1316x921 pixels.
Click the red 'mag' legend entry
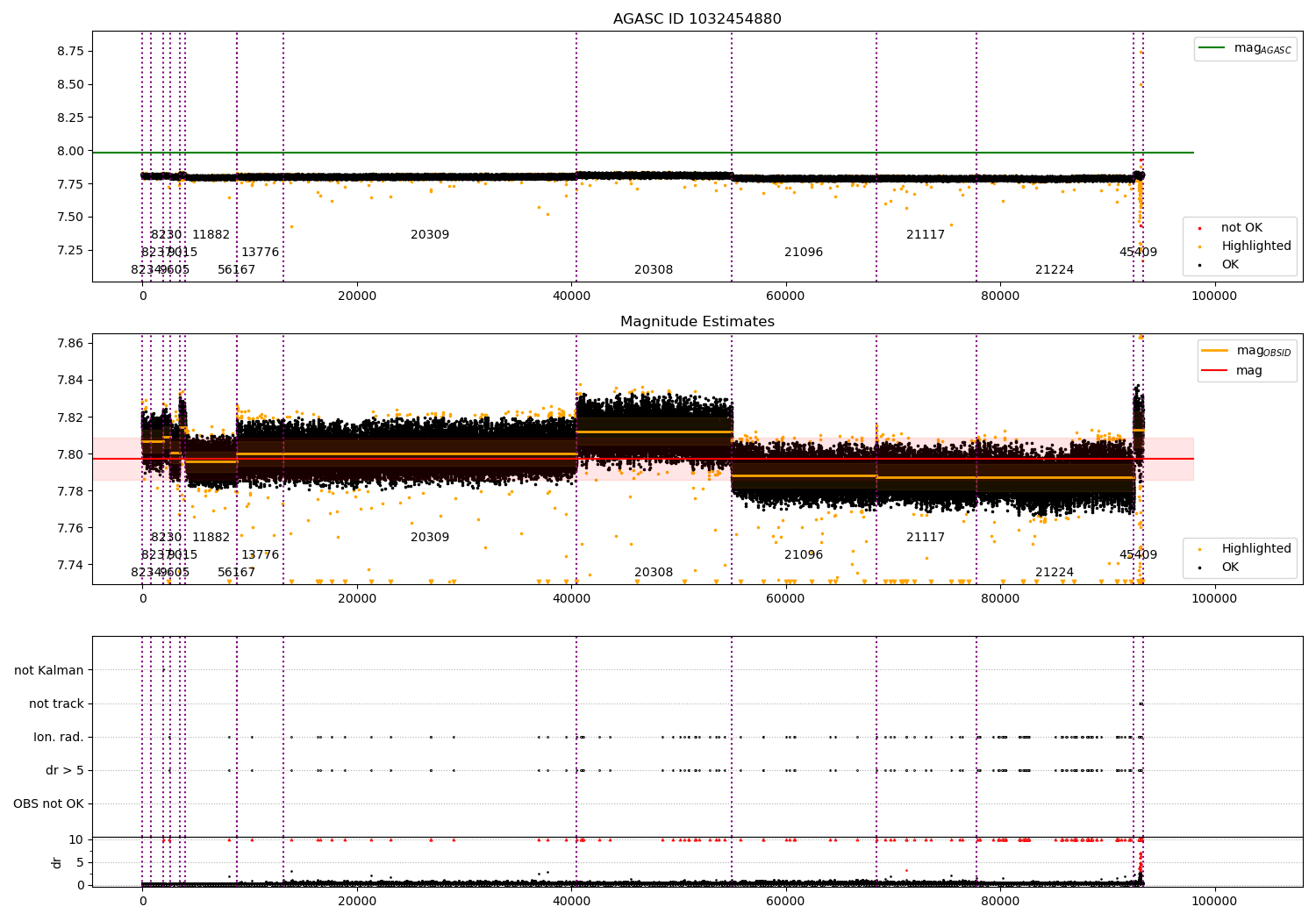coord(1232,371)
